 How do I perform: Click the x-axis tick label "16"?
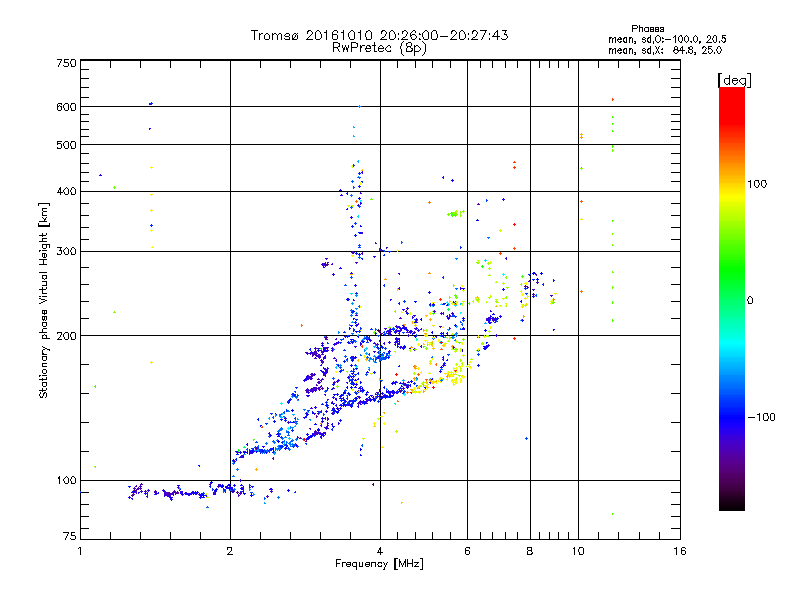680,551
